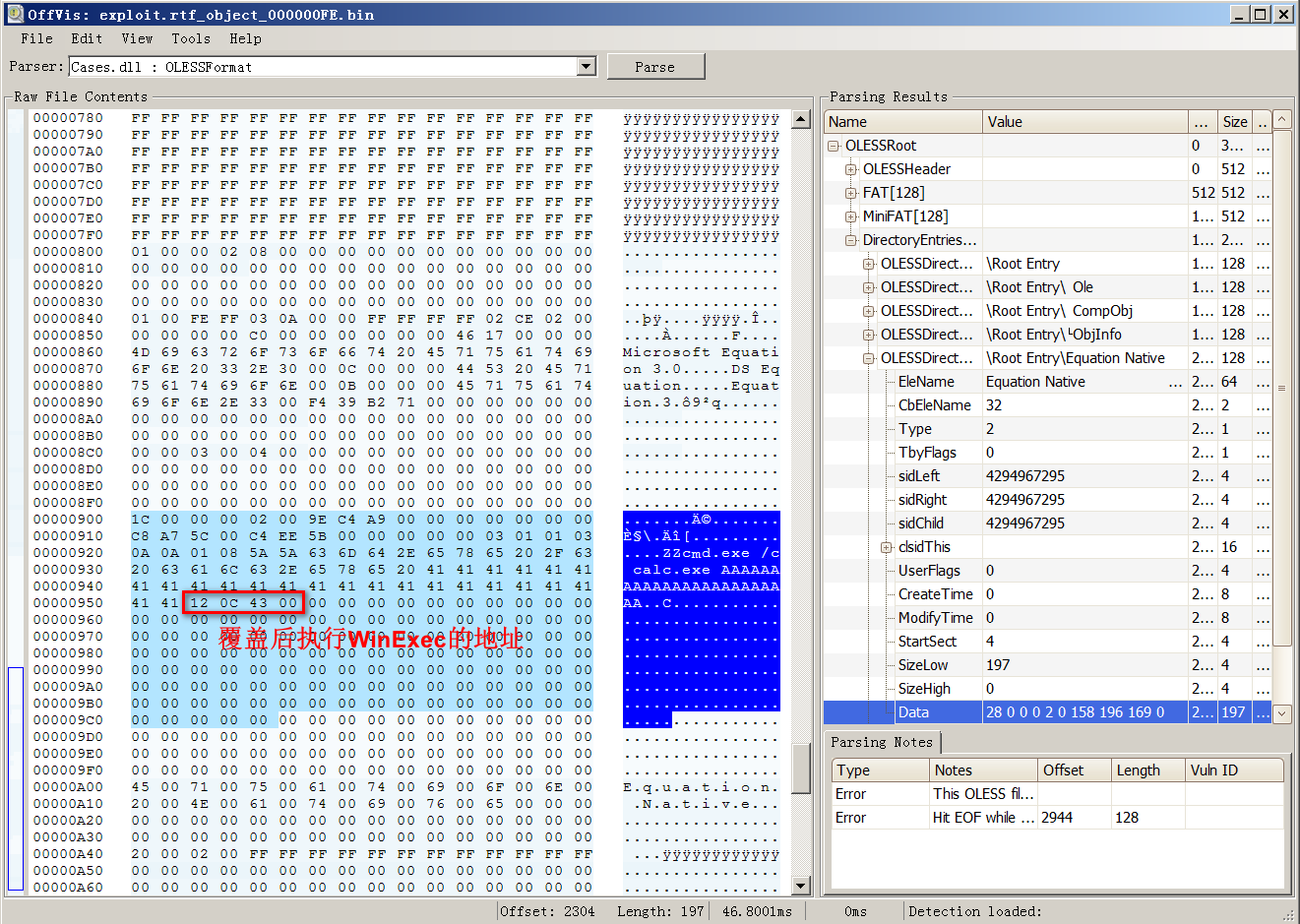Image resolution: width=1300 pixels, height=924 pixels.
Task: Select the 'Hit EOF while' error note
Action: pyautogui.click(x=1058, y=818)
